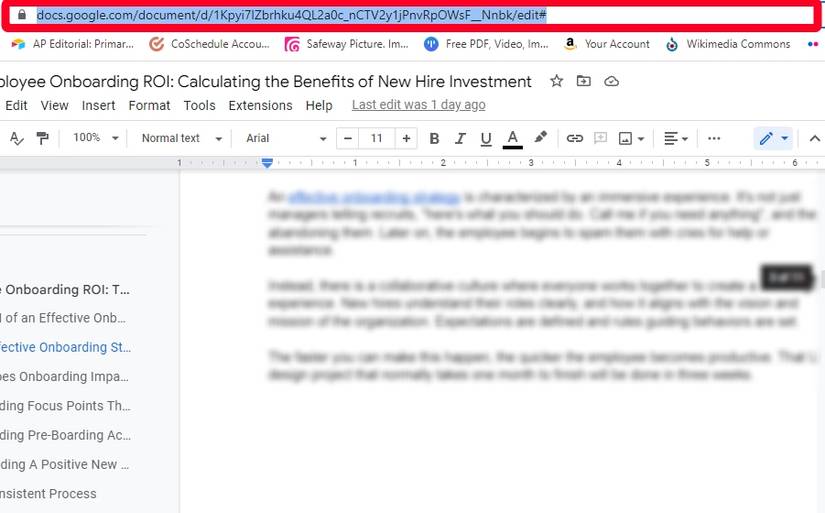Open the Format menu

(149, 106)
